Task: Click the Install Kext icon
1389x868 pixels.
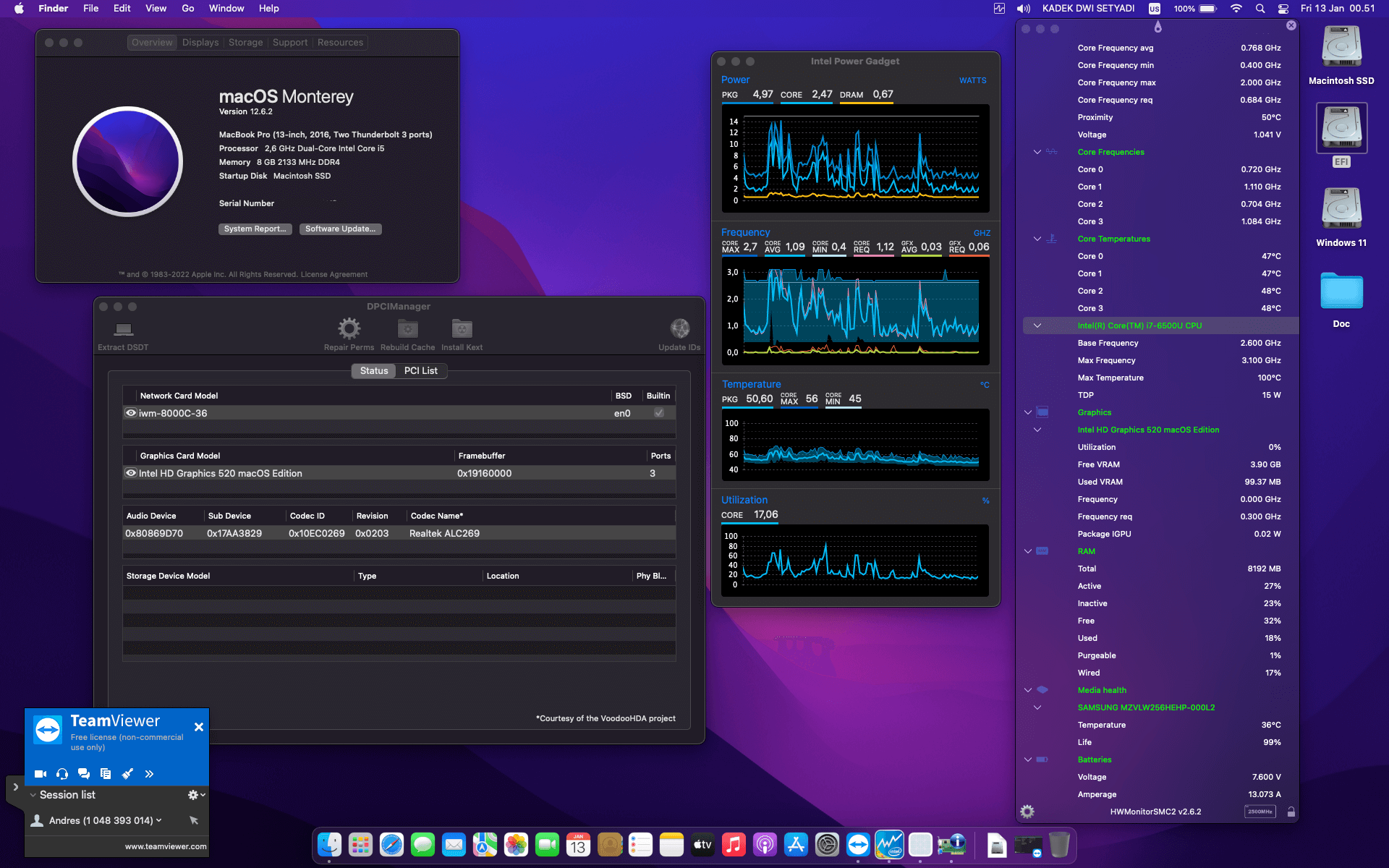Action: [x=462, y=329]
